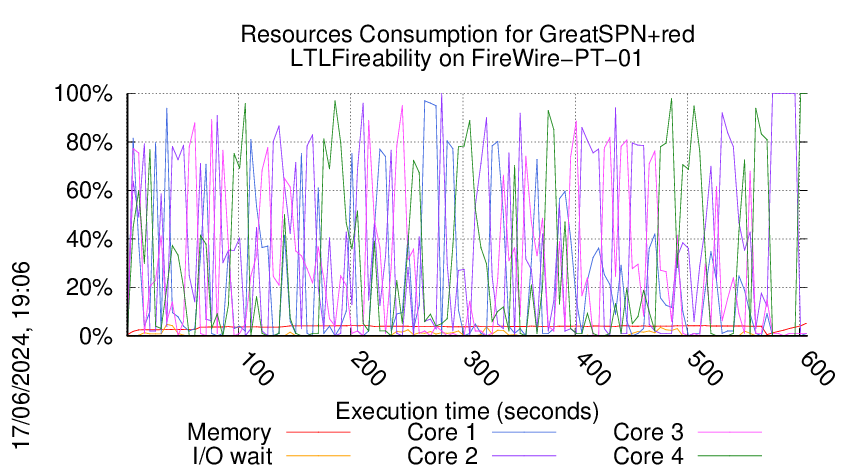Viewport: 850px width, 475px height.
Task: Click the pink Core 3 legend line sample
Action: (x=730, y=432)
